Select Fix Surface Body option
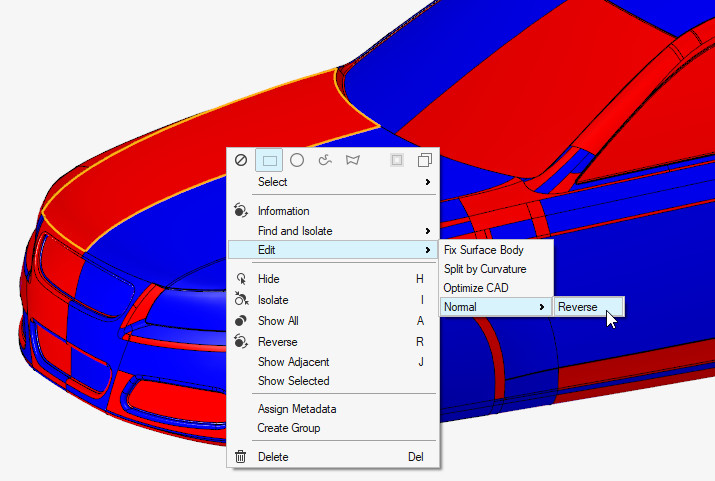 pyautogui.click(x=484, y=250)
